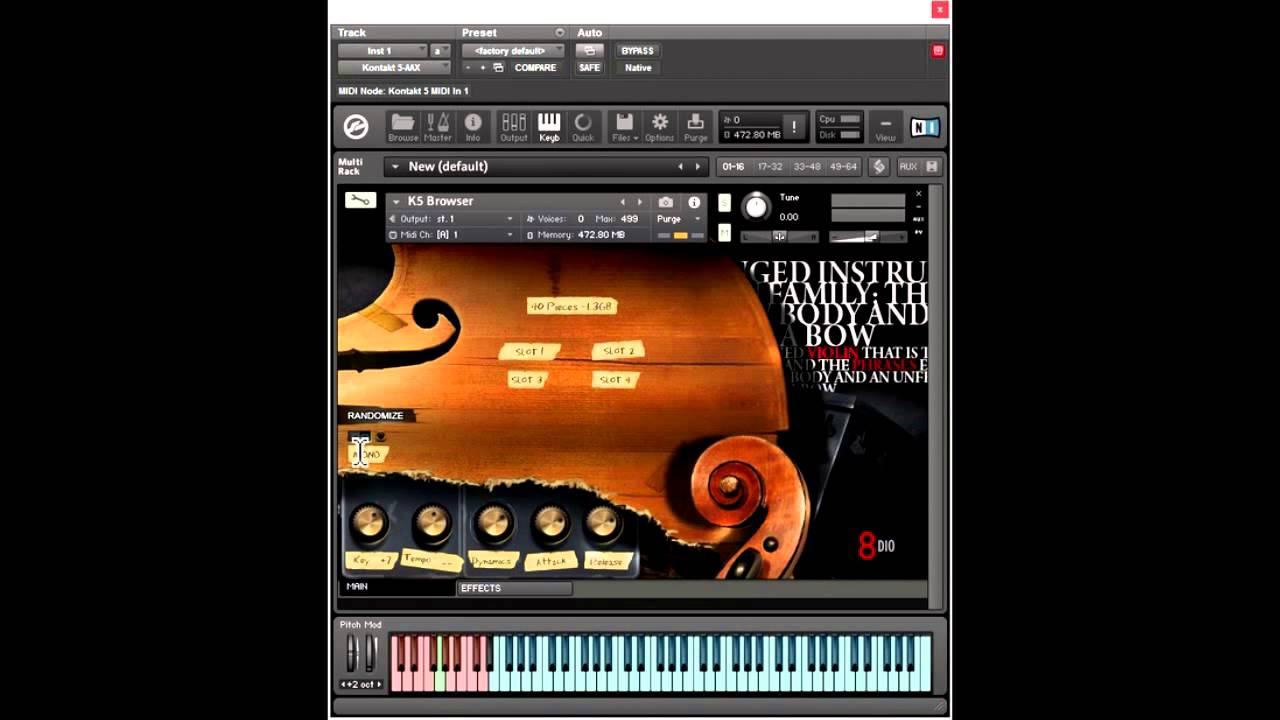Screen dimensions: 1280x720
Task: Take a snapshot with the camera icon
Action: click(665, 202)
